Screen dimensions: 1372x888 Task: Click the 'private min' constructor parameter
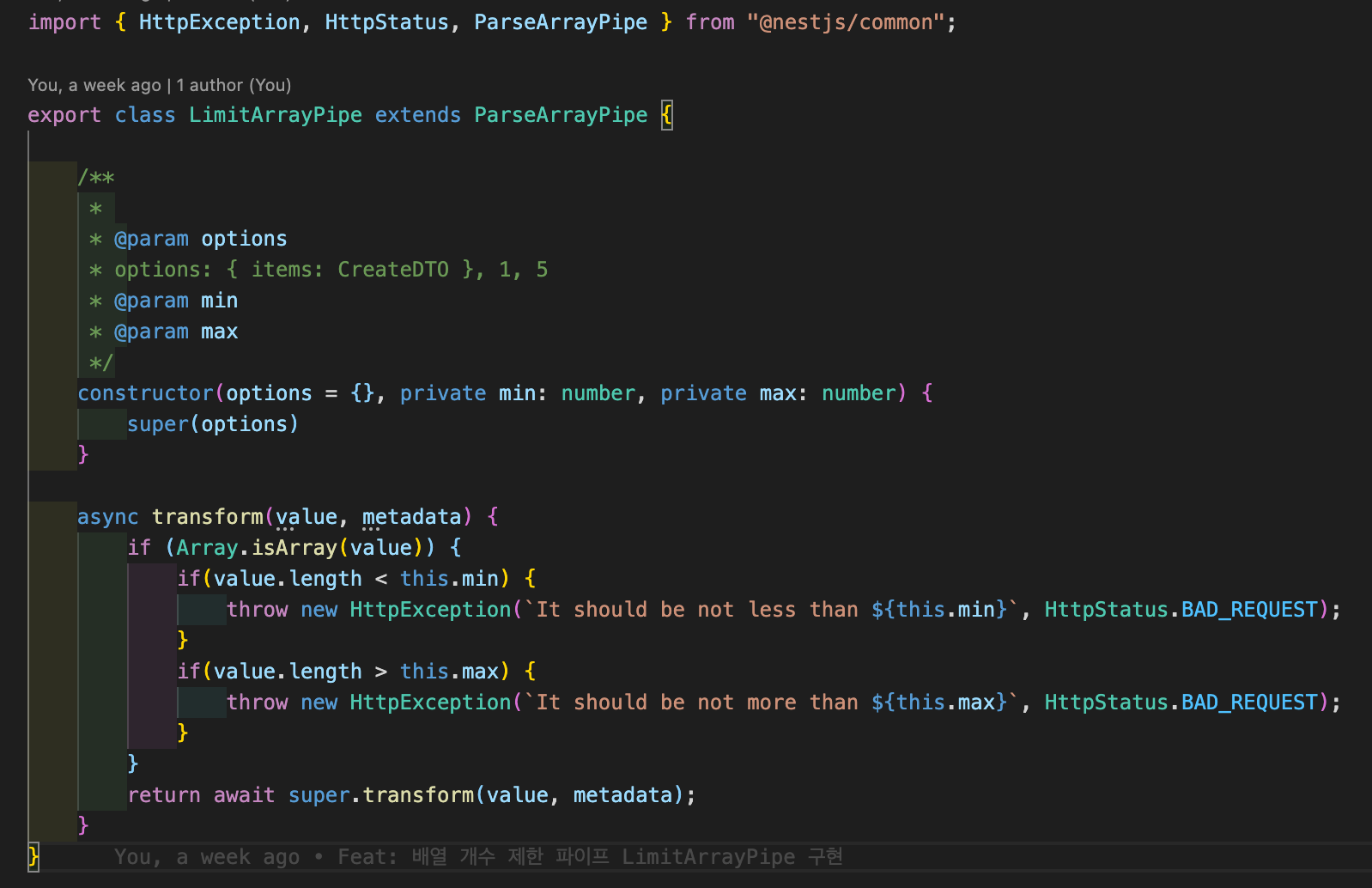468,393
